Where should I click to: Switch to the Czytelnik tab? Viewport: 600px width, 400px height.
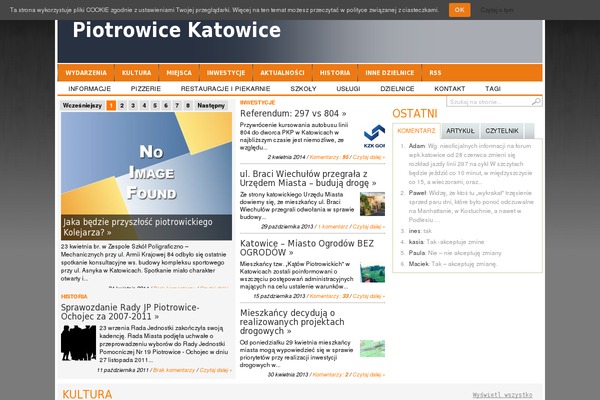(x=502, y=131)
